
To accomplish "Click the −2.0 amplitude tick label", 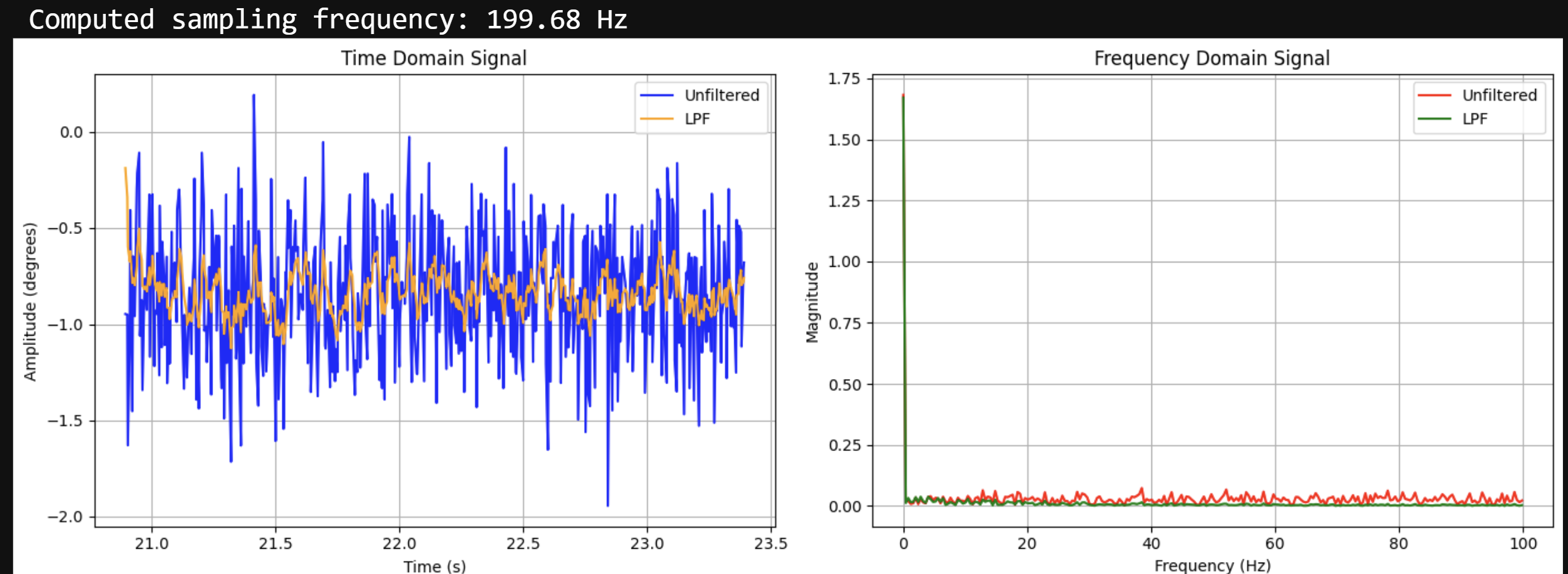I will click(x=65, y=517).
